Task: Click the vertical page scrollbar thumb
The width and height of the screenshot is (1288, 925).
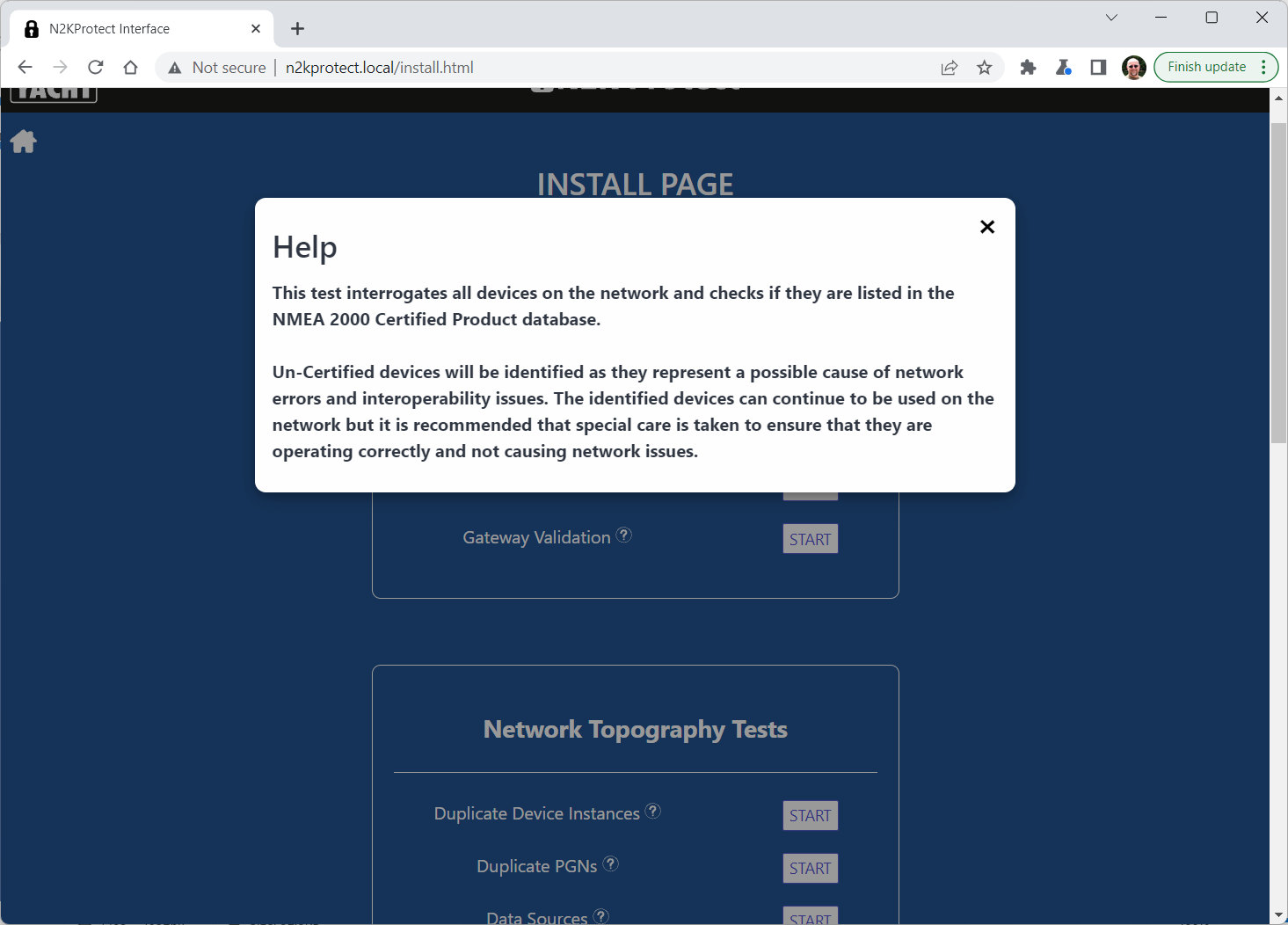Action: tap(1278, 281)
